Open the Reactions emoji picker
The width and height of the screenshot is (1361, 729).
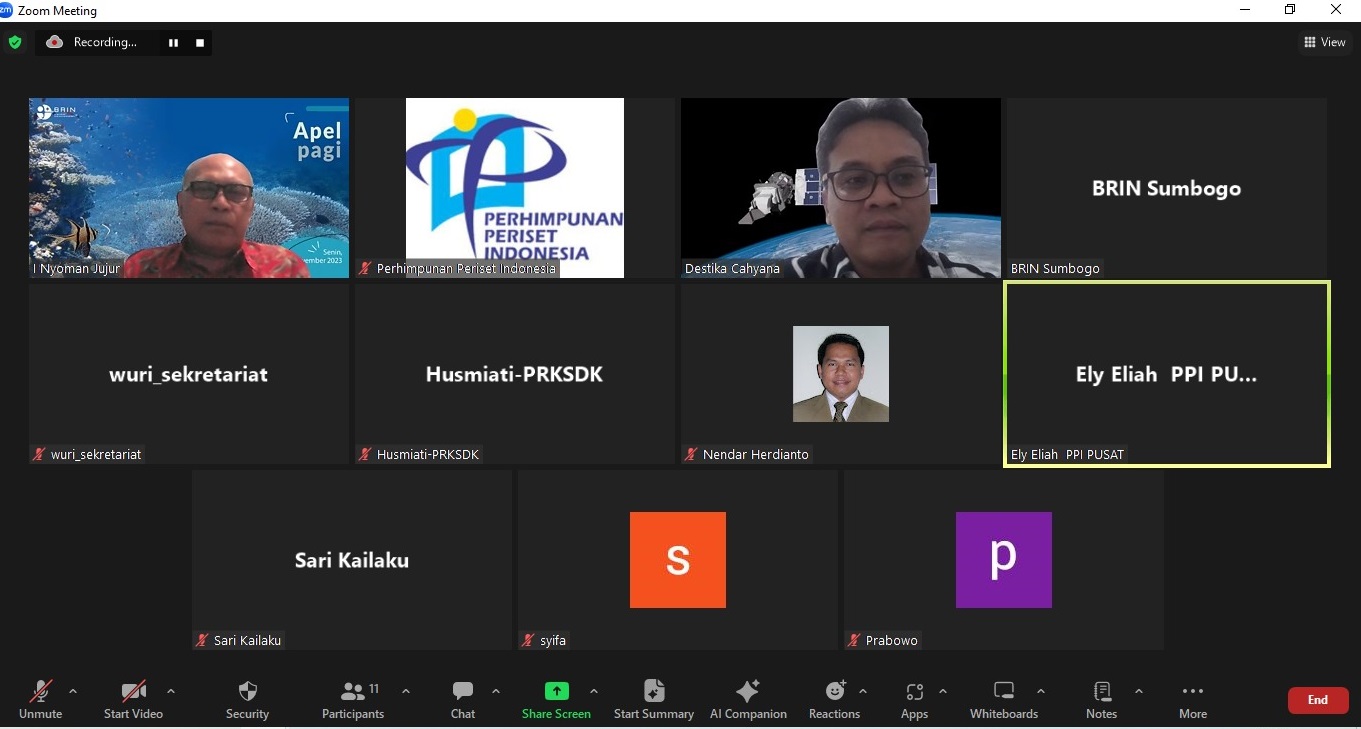click(x=834, y=699)
